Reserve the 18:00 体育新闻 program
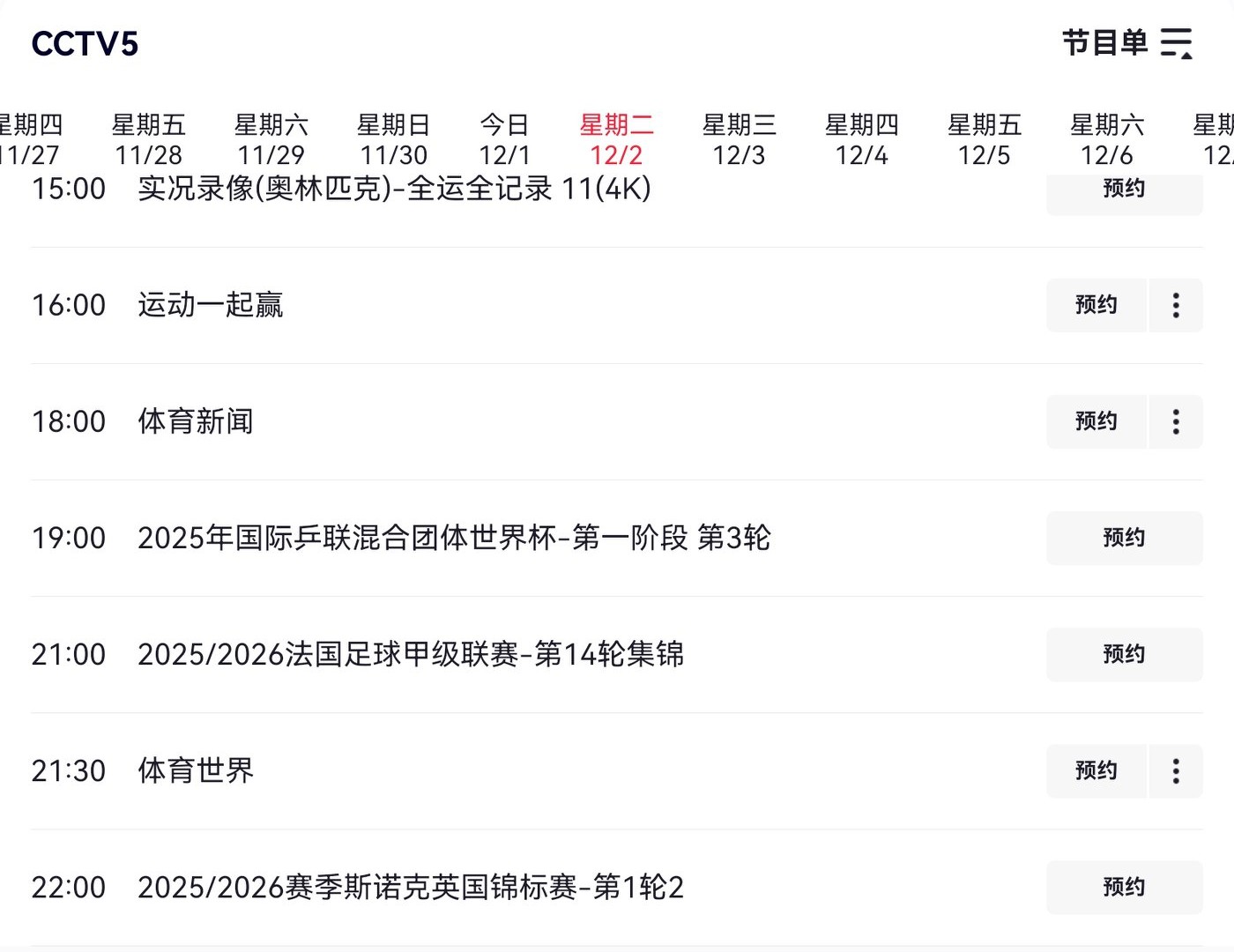1234x952 pixels. pyautogui.click(x=1096, y=421)
